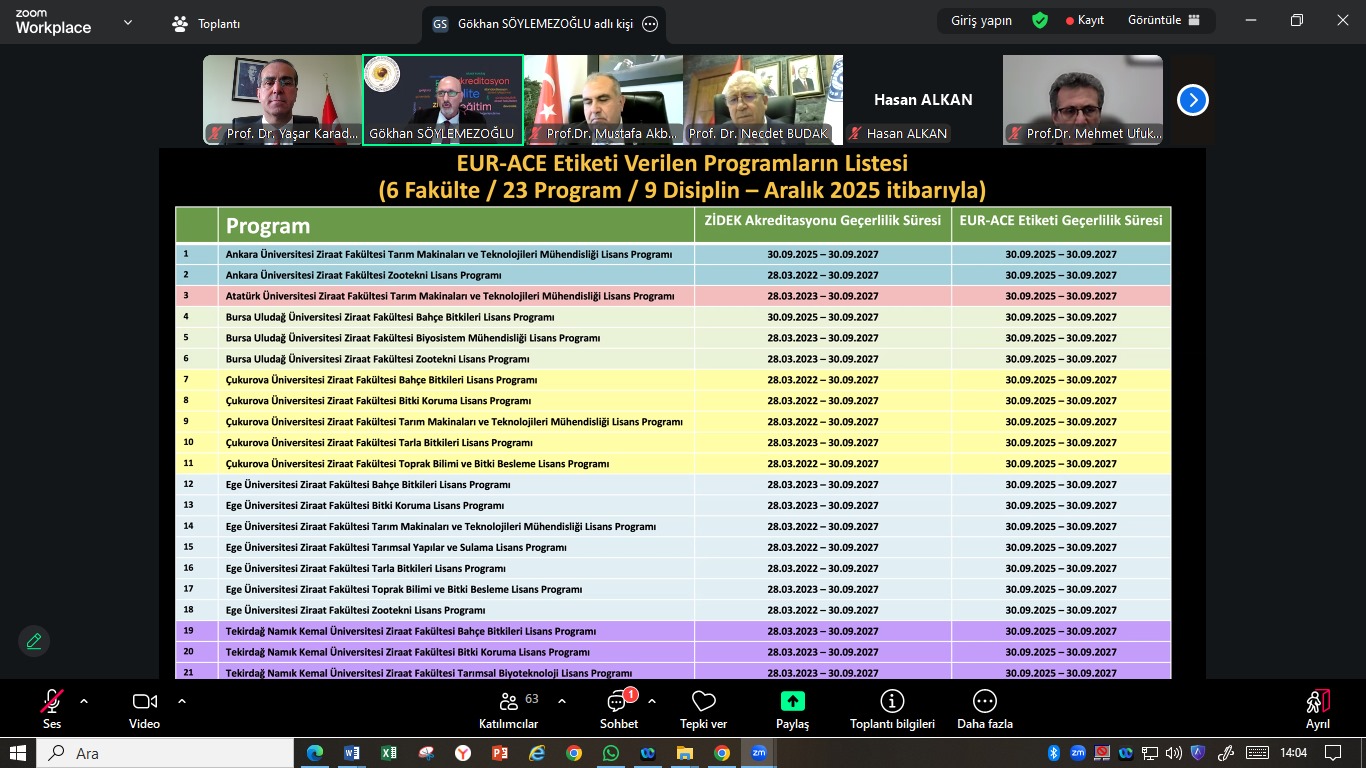The width and height of the screenshot is (1366, 768).
Task: Switch to the Toplantı tab
Action: (207, 24)
